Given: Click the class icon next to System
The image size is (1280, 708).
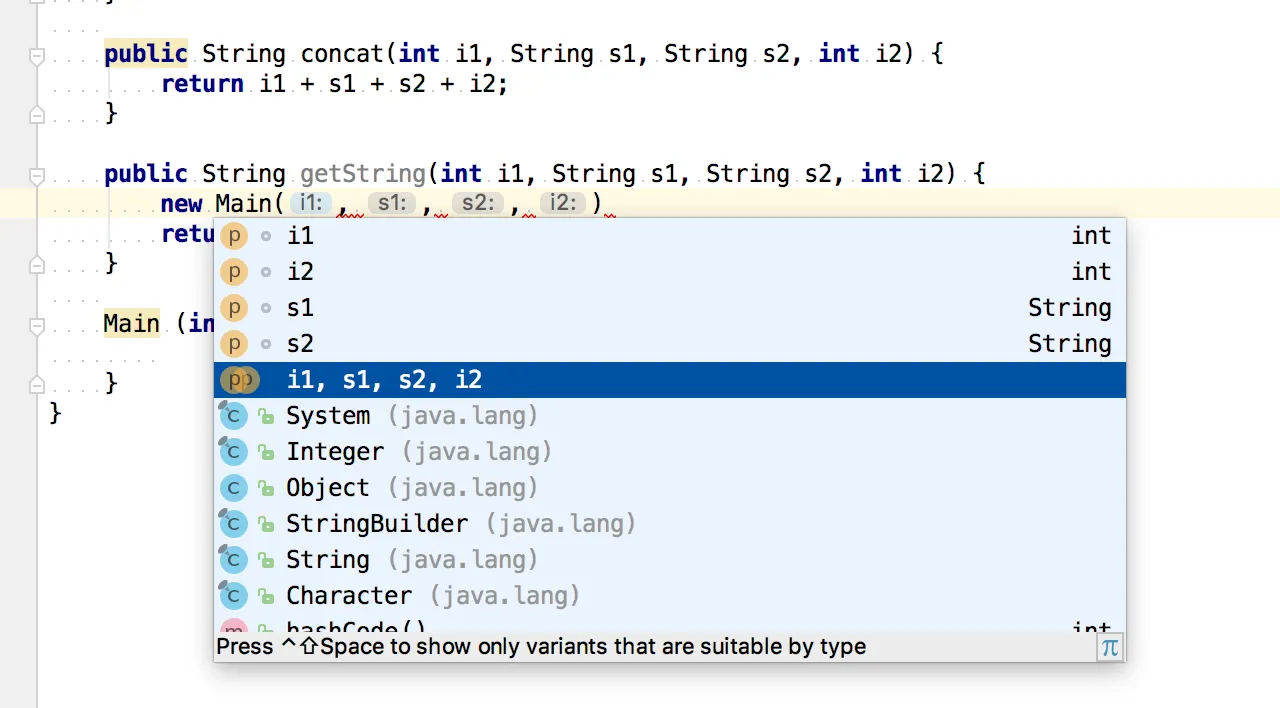Looking at the screenshot, I should click(x=233, y=416).
